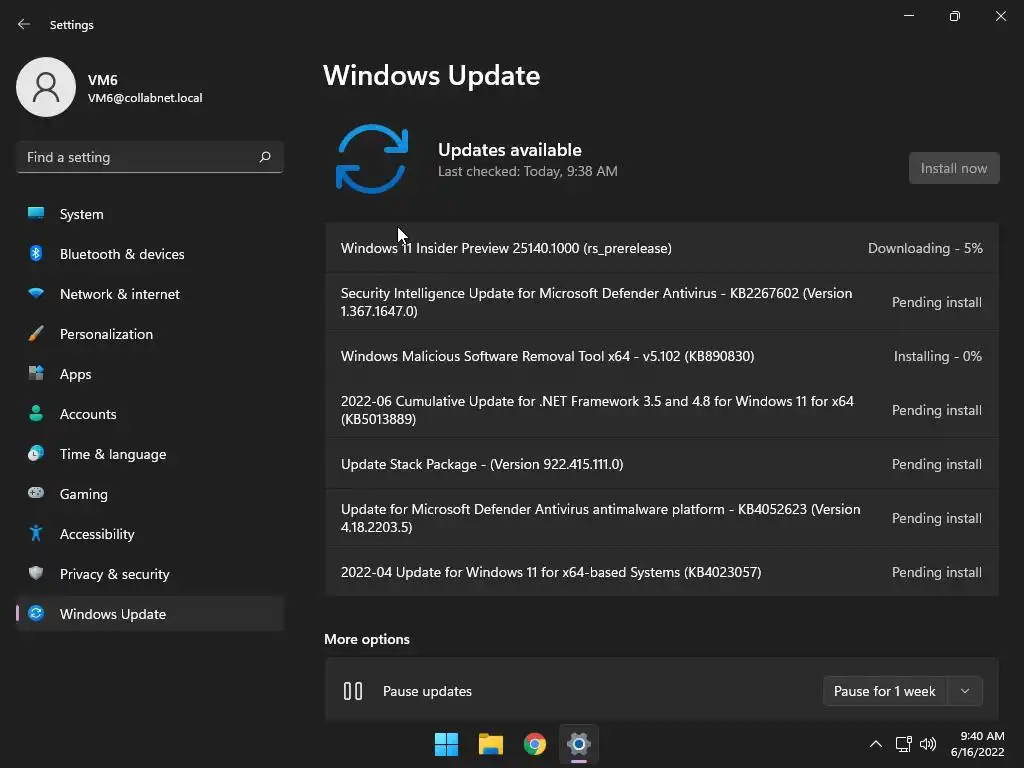Select Defender antimalware platform KB4052623 row
The height and width of the screenshot is (768, 1024).
(x=662, y=518)
